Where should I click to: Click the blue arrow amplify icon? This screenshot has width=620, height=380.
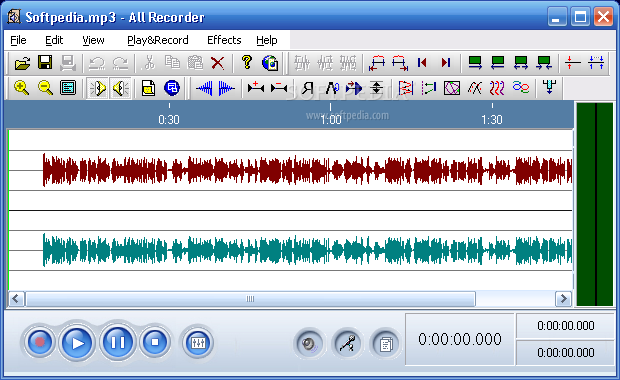coord(354,88)
